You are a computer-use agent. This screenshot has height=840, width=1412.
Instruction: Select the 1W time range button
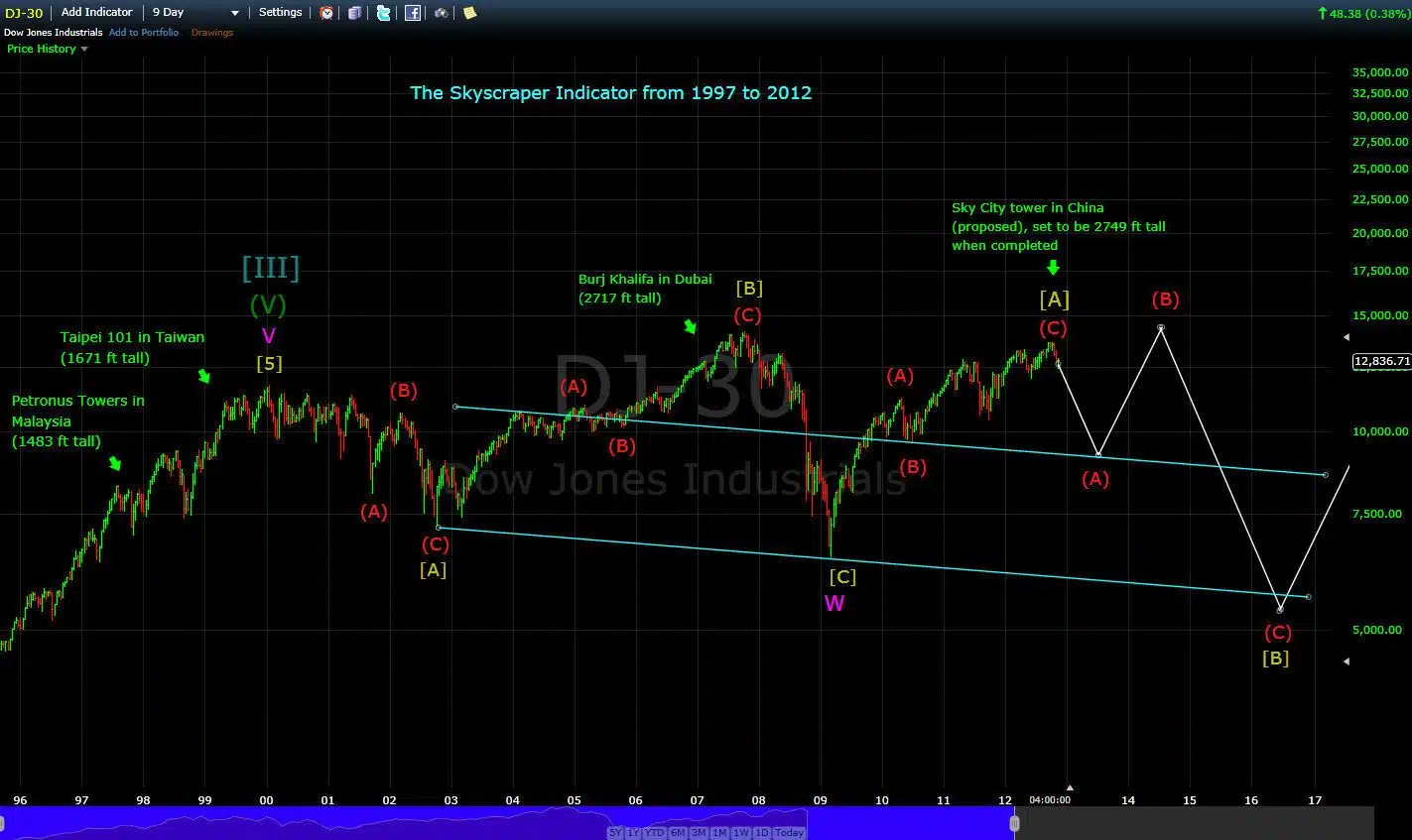[x=741, y=833]
